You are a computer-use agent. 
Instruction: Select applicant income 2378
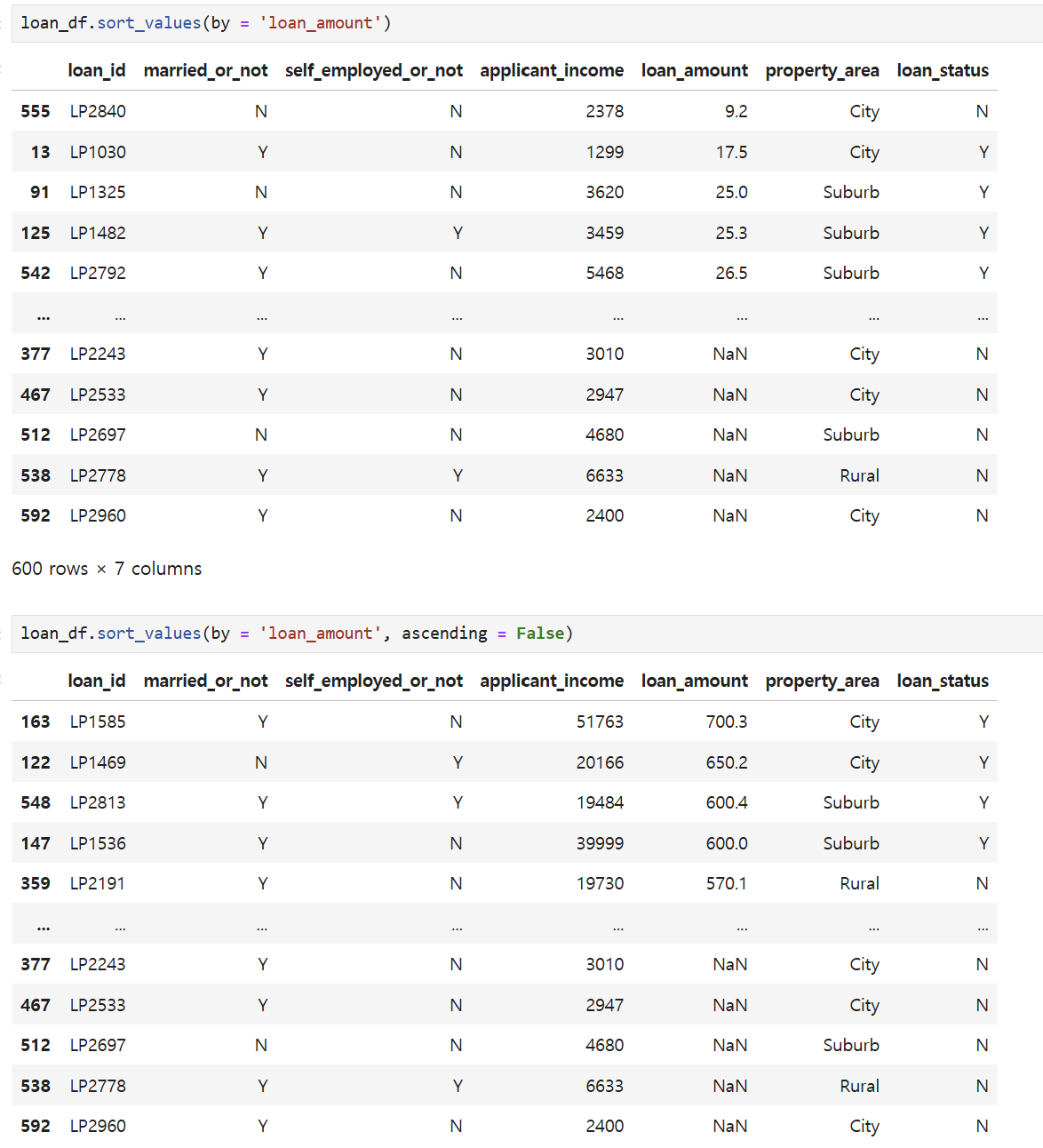604,111
